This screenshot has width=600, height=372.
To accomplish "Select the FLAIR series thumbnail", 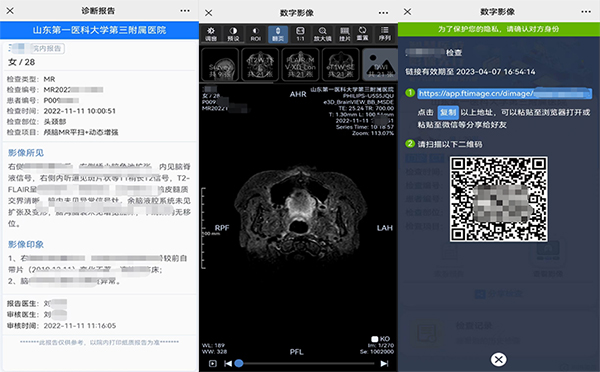I will coord(300,65).
